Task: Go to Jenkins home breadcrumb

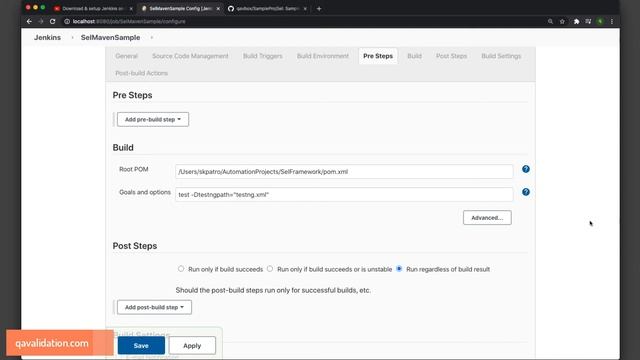Action: (x=47, y=38)
